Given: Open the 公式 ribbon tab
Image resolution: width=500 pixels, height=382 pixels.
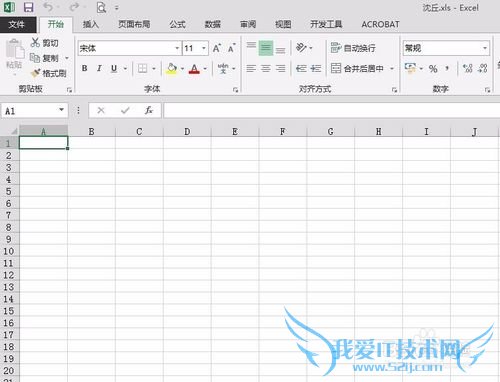Looking at the screenshot, I should 177,24.
